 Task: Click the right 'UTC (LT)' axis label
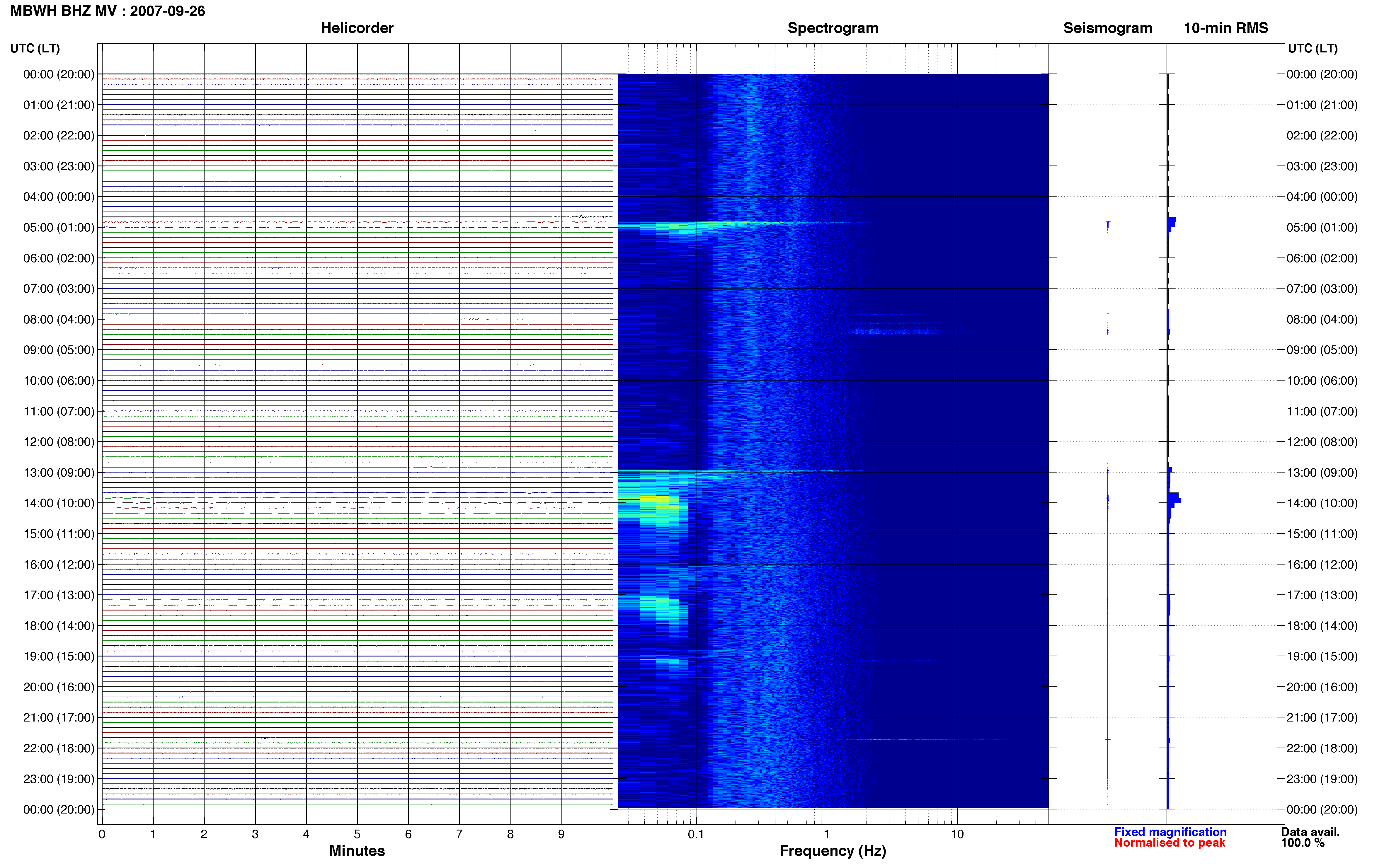1312,48
